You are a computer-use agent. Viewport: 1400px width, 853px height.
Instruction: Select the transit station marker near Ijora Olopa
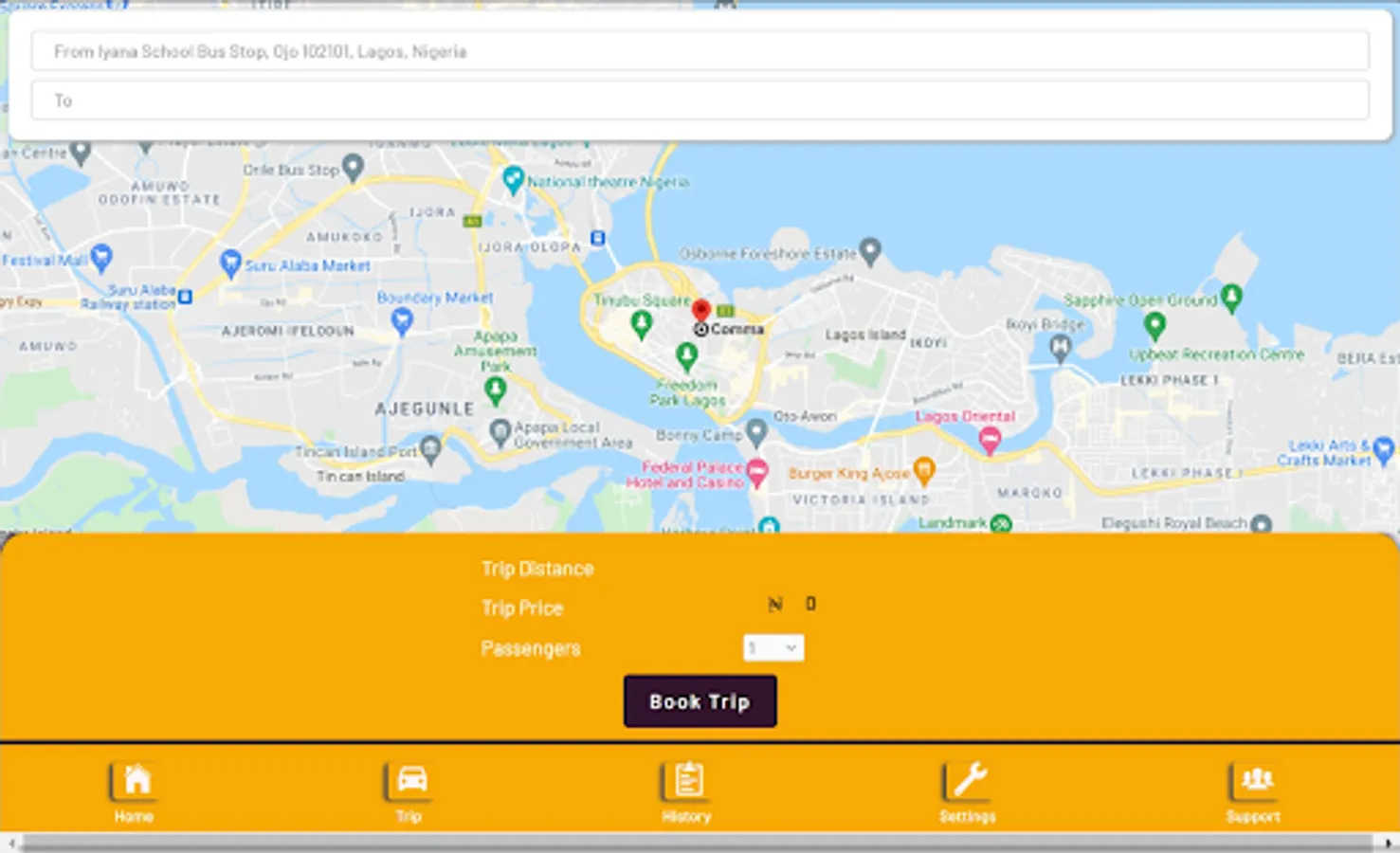(597, 238)
